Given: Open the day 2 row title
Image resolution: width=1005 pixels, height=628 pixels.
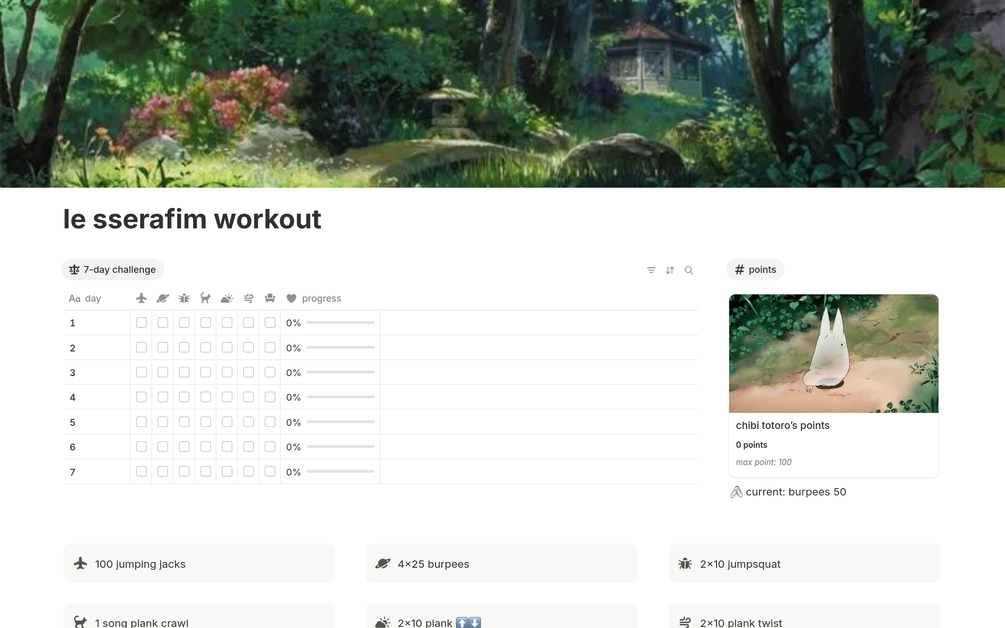Looking at the screenshot, I should tap(72, 348).
